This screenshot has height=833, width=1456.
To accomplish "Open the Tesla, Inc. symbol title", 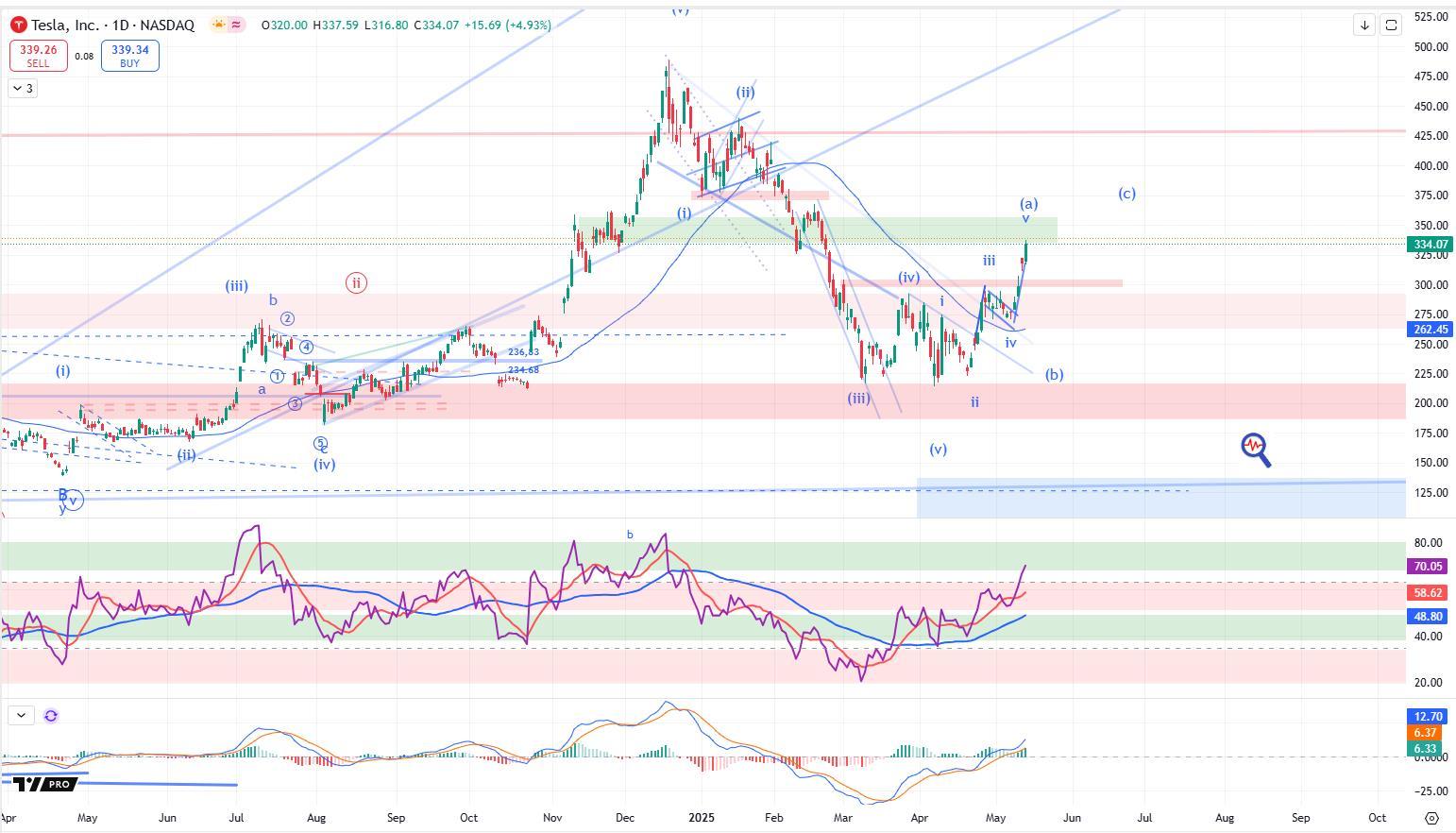I will click(112, 25).
